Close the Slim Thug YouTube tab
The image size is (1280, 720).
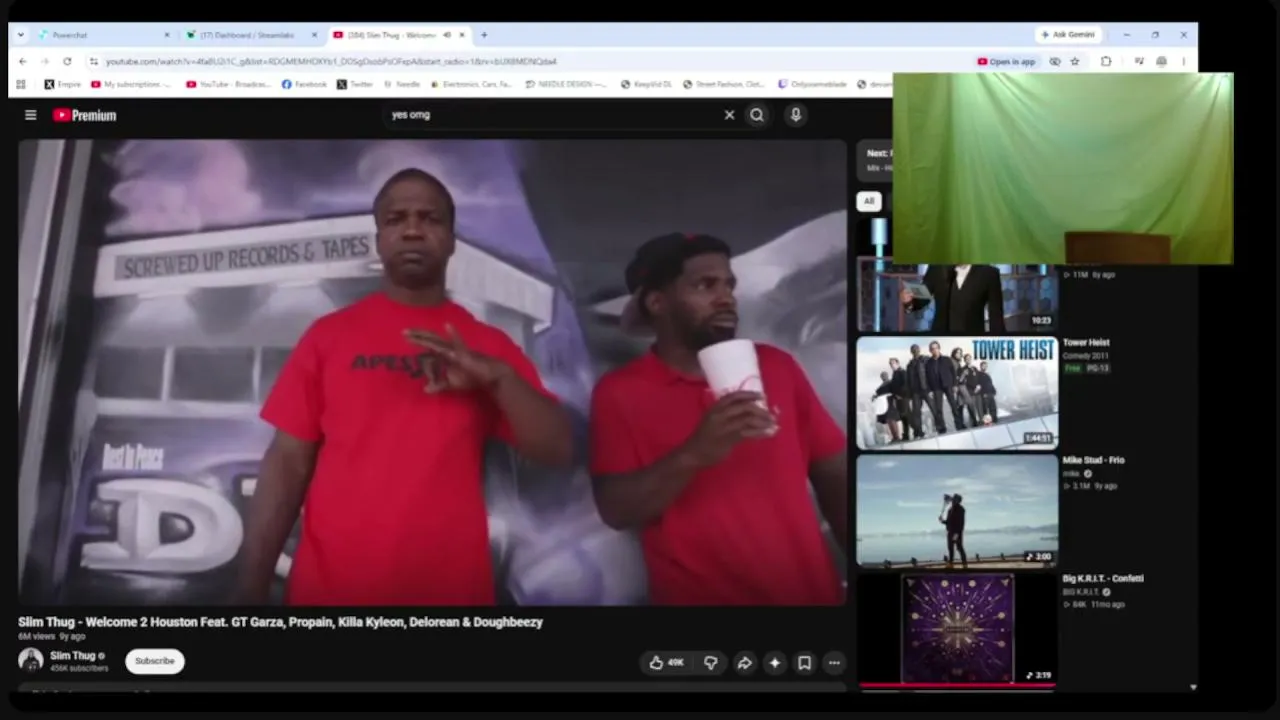(462, 35)
